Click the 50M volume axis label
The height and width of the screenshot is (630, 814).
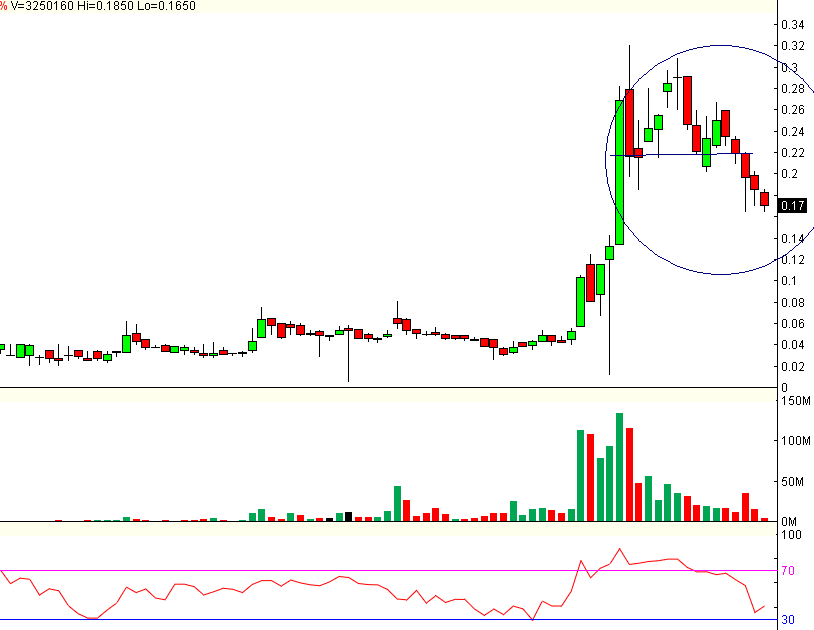pyautogui.click(x=792, y=482)
